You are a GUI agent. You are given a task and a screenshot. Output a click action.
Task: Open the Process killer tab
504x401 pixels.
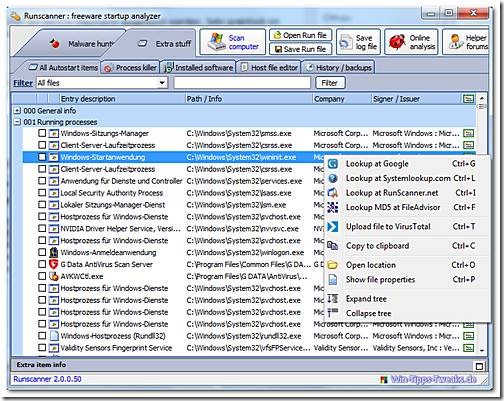(x=130, y=68)
